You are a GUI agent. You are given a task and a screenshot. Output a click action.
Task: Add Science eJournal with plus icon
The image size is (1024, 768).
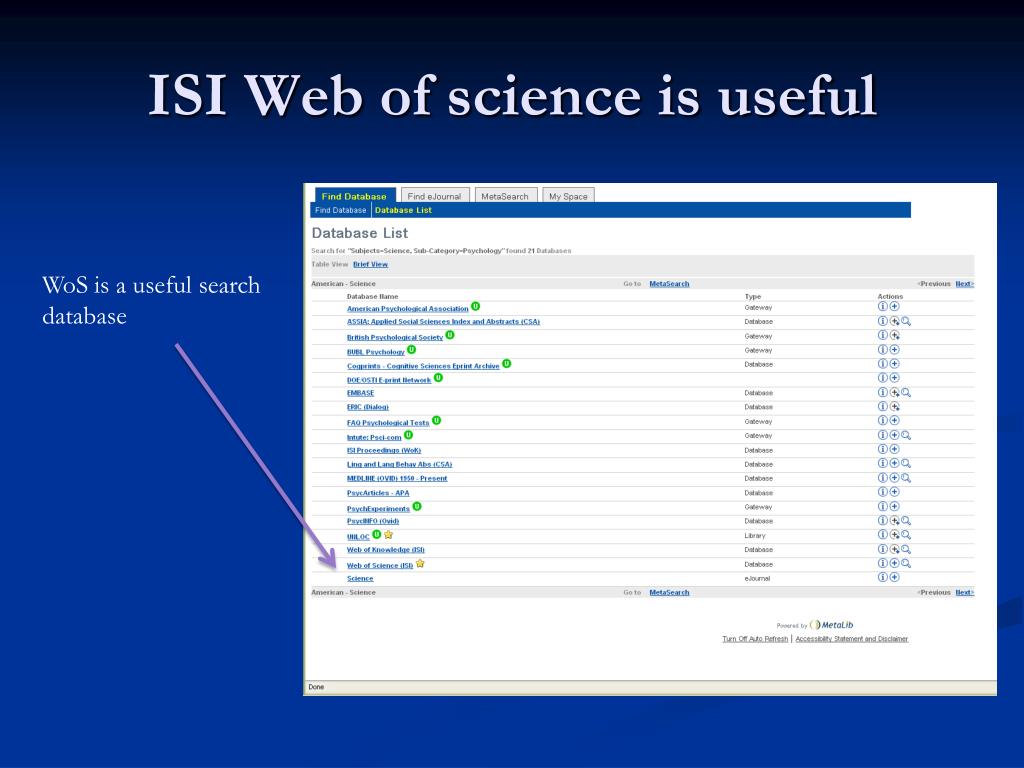(x=895, y=577)
